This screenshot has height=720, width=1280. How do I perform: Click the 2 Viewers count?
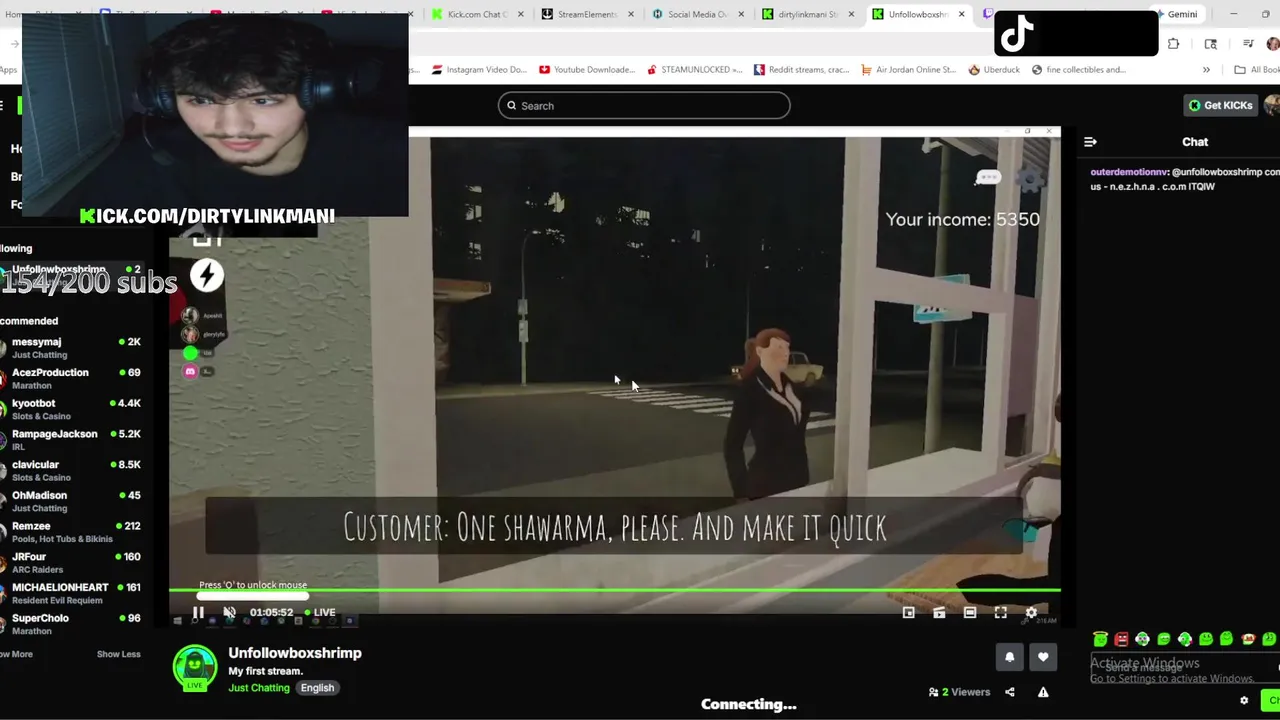click(960, 692)
